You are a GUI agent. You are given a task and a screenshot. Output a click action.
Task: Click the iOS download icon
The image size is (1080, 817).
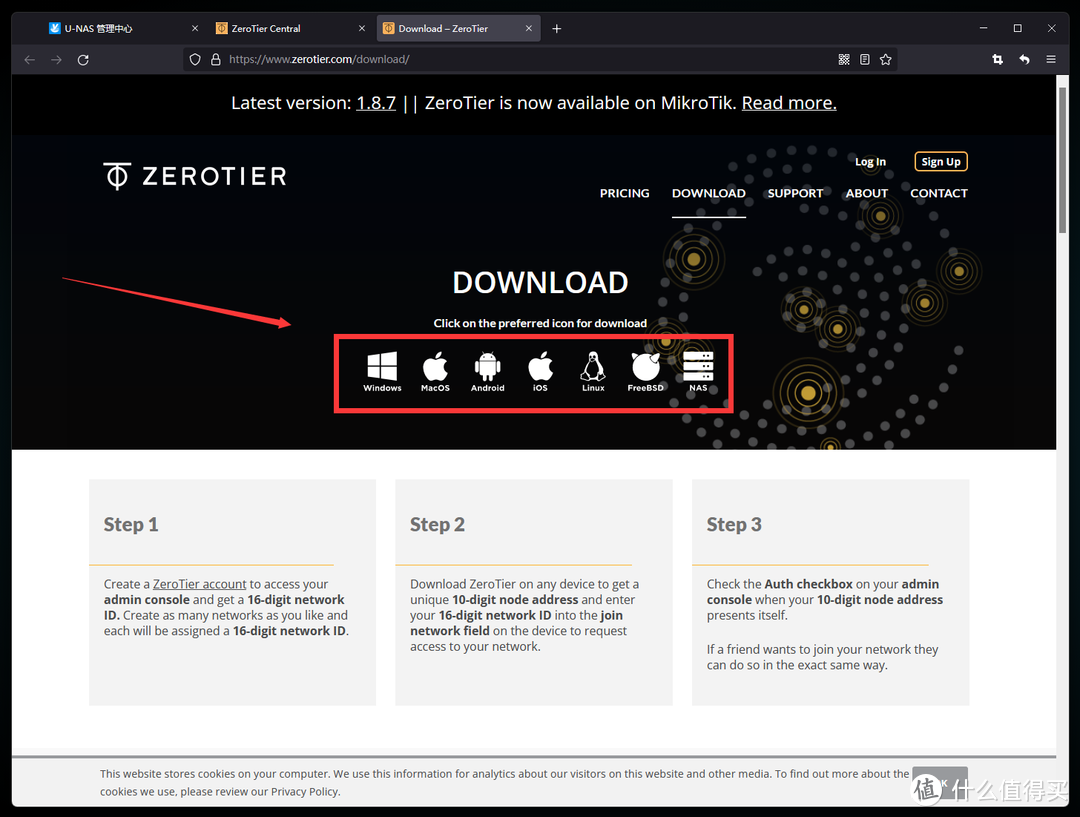tap(540, 370)
